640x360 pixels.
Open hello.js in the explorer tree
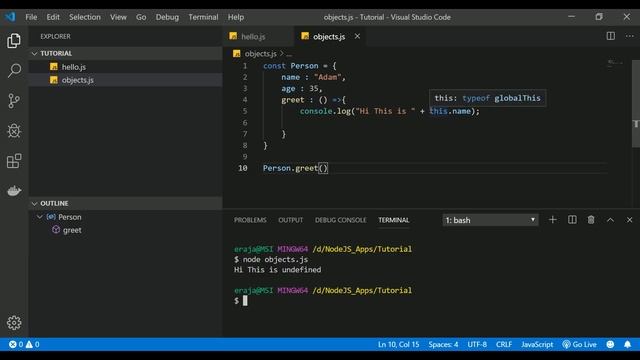pyautogui.click(x=125, y=67)
